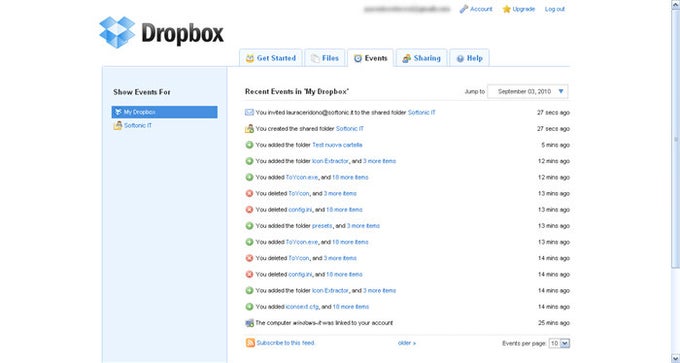Image resolution: width=680 pixels, height=363 pixels.
Task: Click green plus icon of Icon Extractor, 14 mins ago
Action: click(249, 291)
